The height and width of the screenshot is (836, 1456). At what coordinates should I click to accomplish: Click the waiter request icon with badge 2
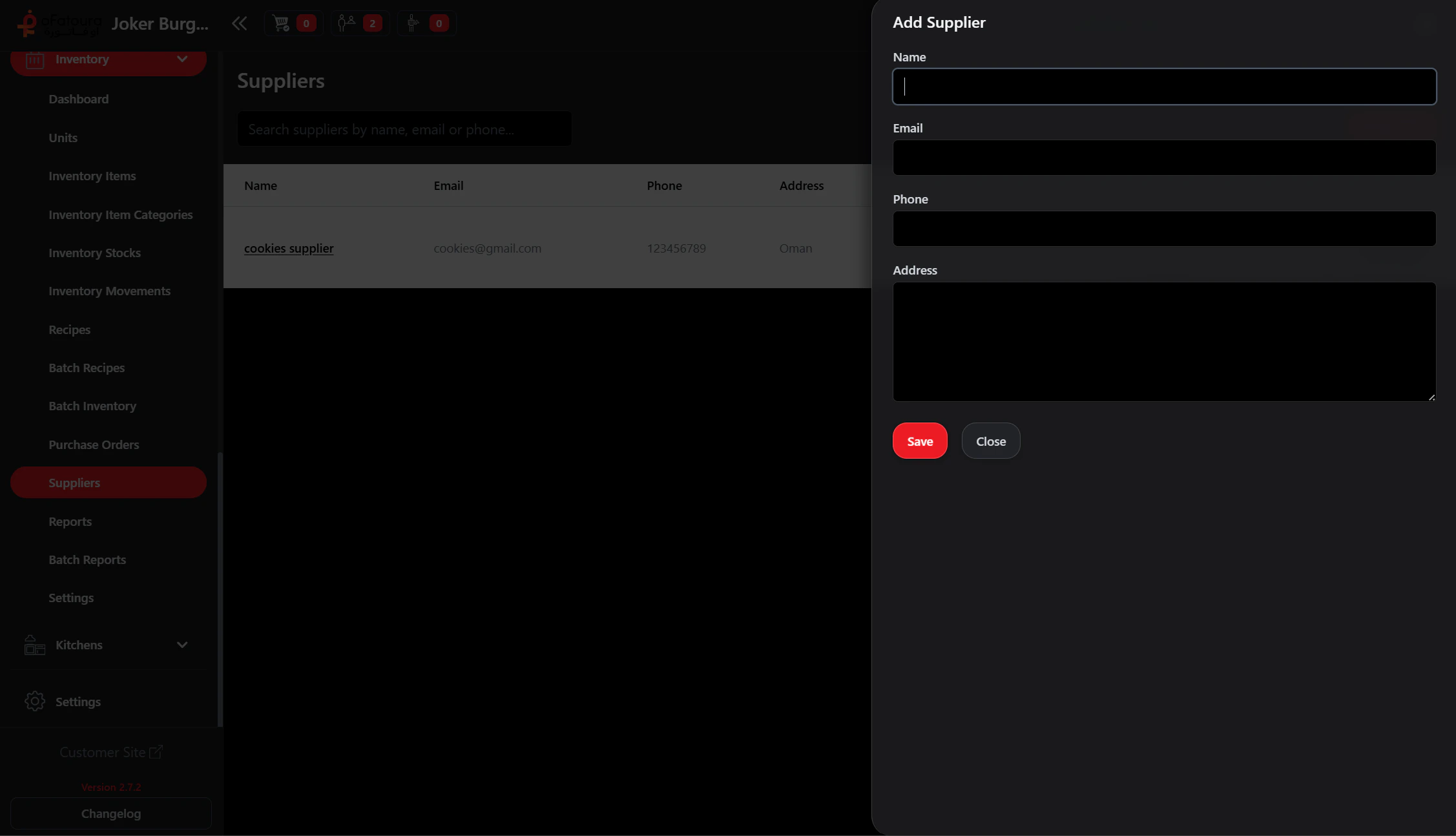[x=347, y=23]
